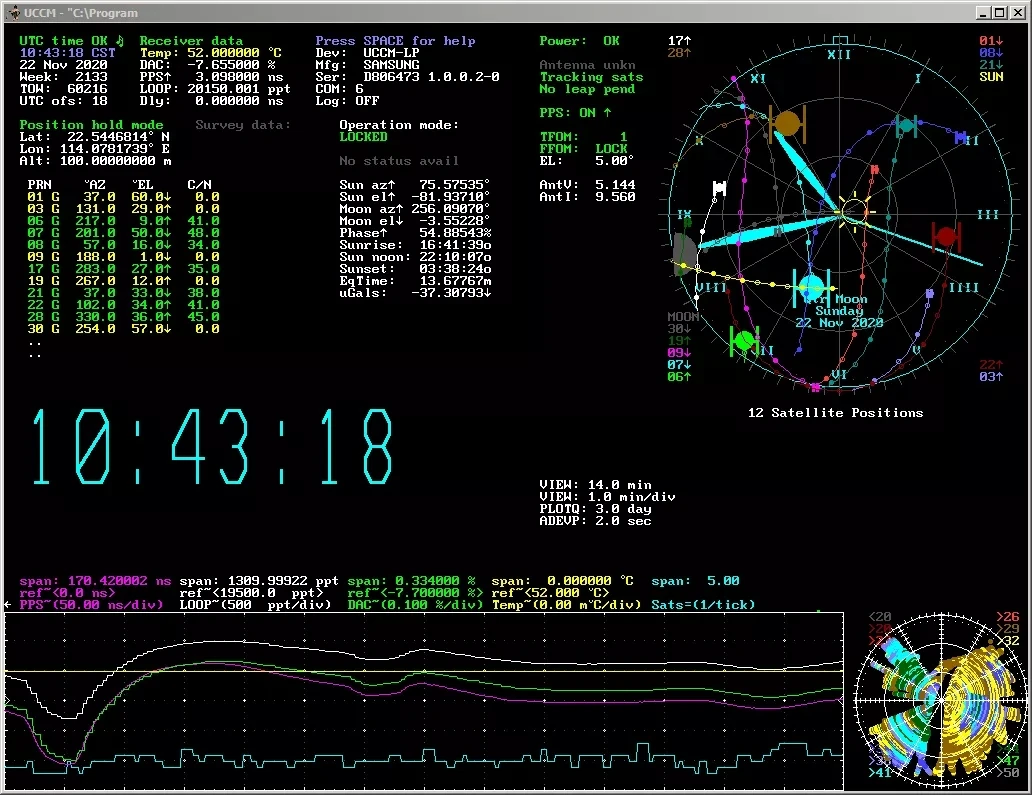The height and width of the screenshot is (795, 1032).
Task: Click the 'COM: 6' line
Action: click(340, 88)
